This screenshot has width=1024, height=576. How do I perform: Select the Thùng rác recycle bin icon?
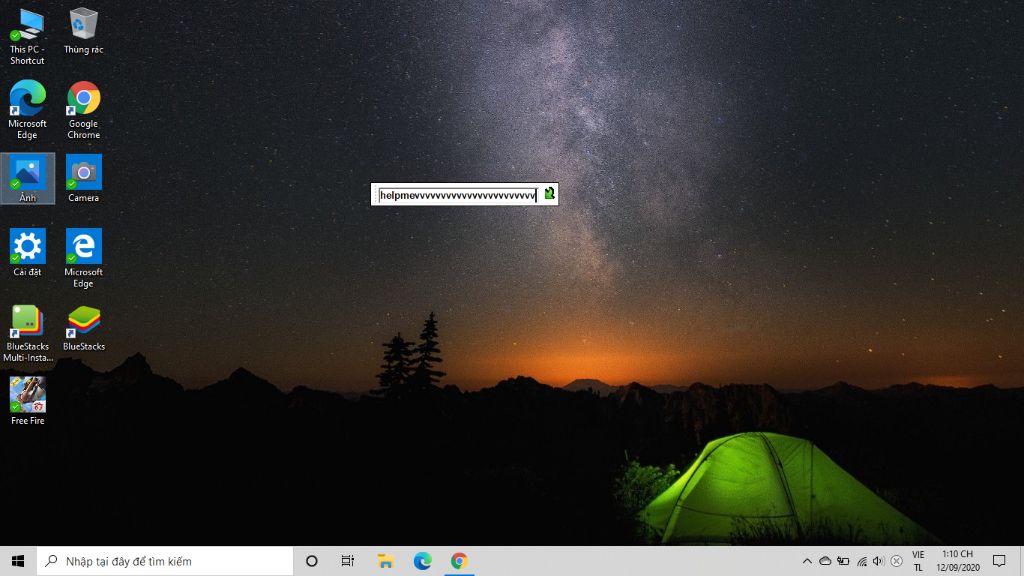click(84, 31)
